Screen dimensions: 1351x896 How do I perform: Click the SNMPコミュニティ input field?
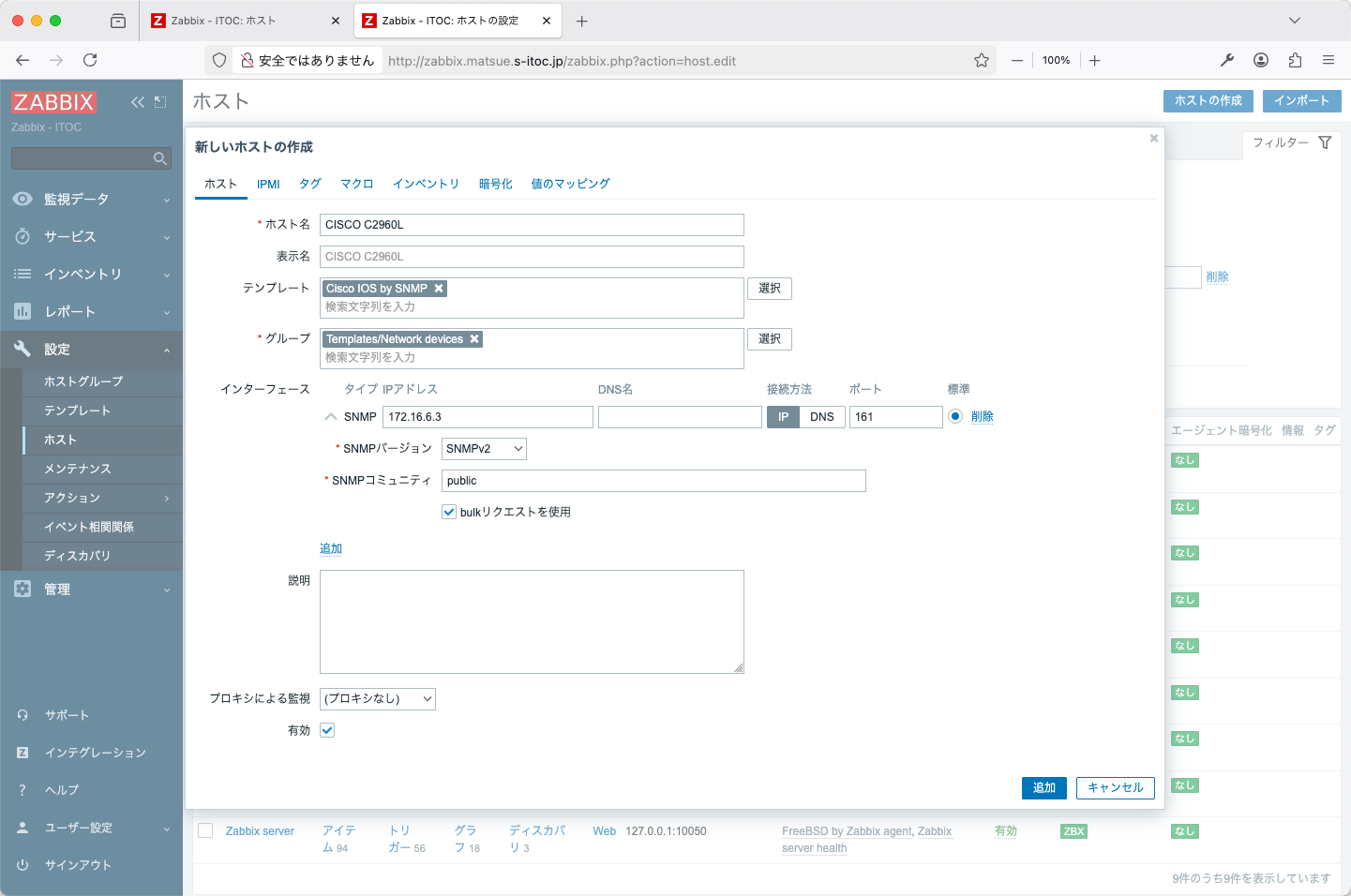[x=653, y=481]
